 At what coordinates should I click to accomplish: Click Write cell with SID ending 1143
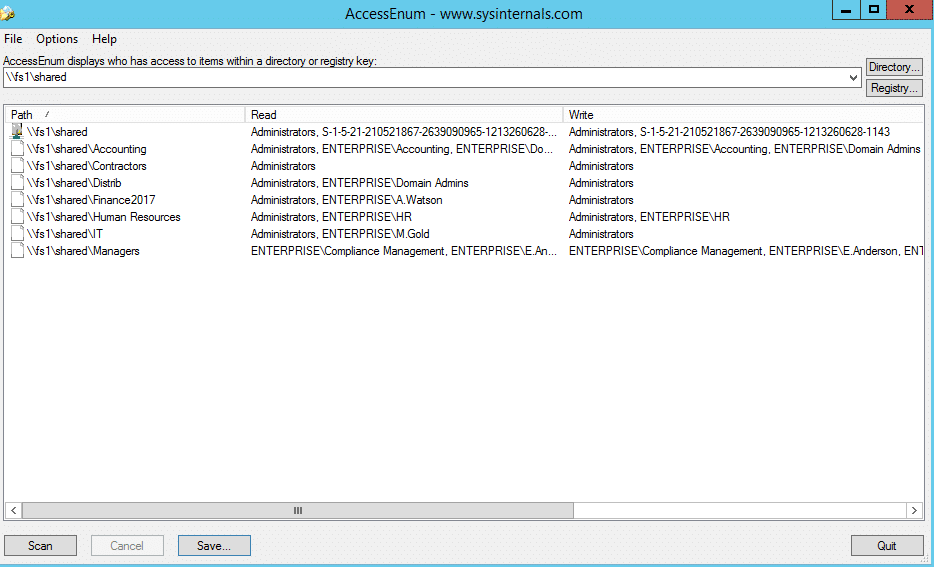point(729,132)
